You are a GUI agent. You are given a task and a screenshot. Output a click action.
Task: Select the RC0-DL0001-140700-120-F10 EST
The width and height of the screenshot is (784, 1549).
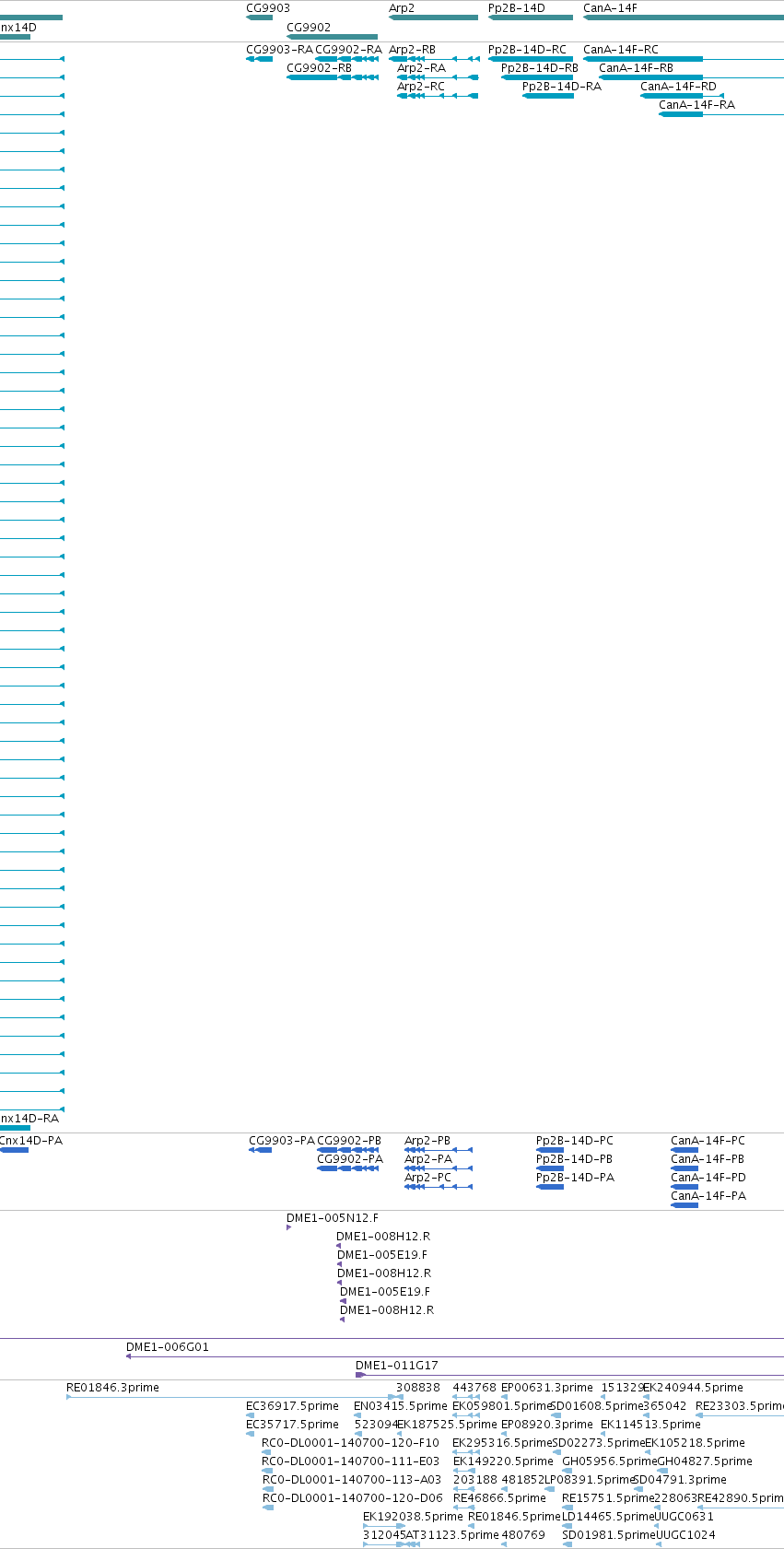pos(267,1452)
